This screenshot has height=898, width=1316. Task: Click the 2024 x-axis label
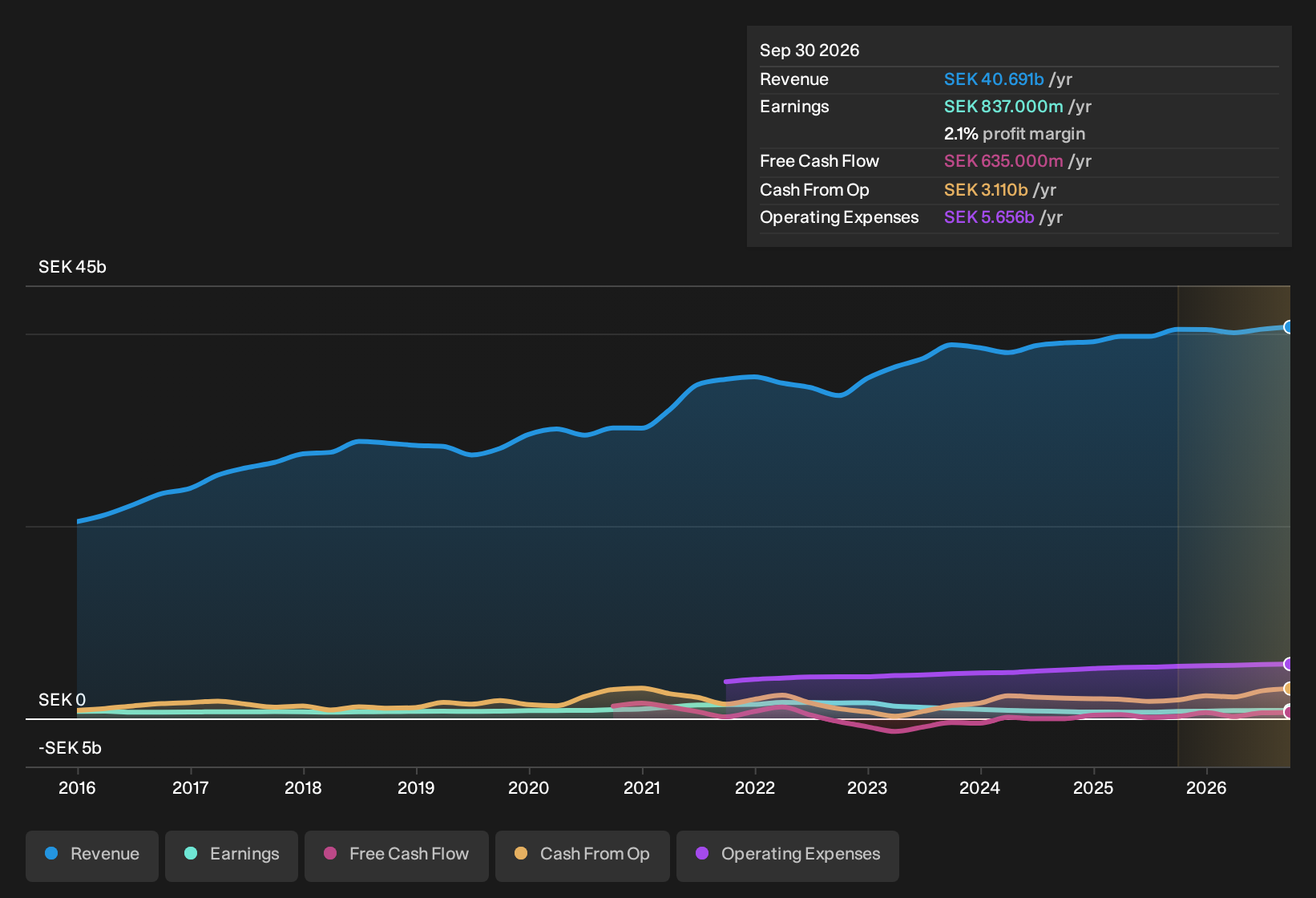tap(980, 788)
